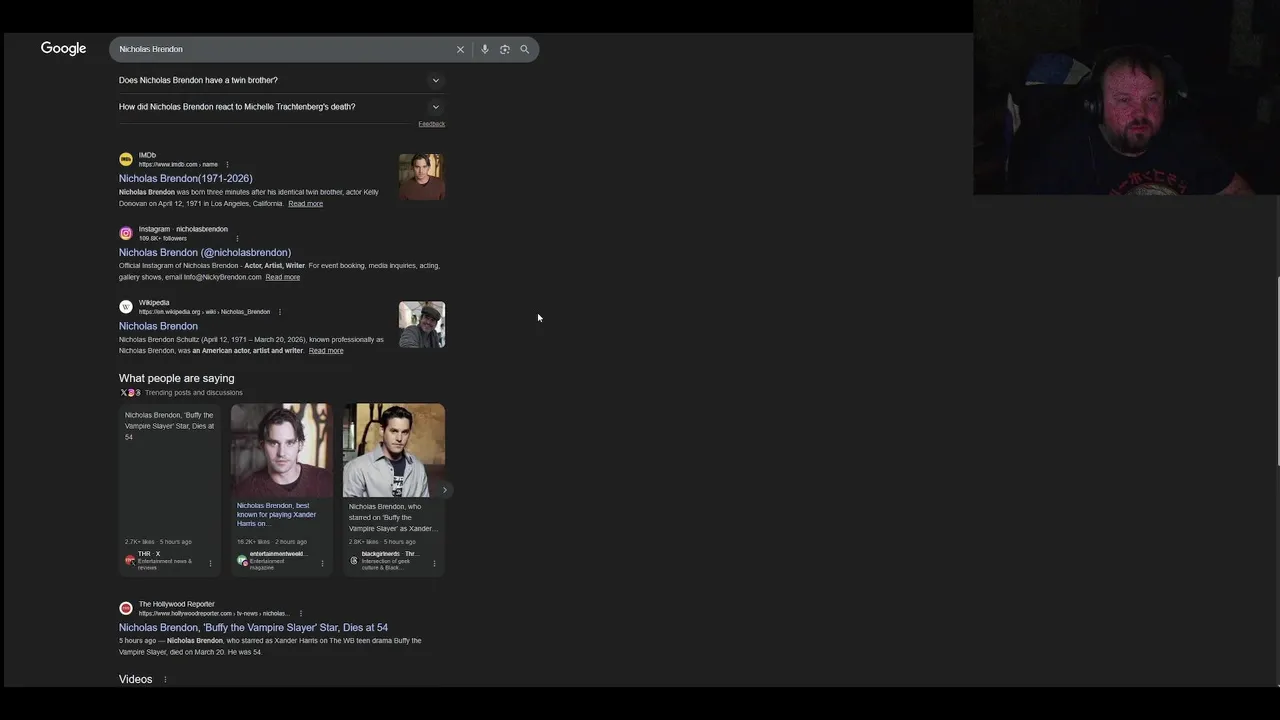Screen dimensions: 1280x720
Task: Click the Wikipedia favicon
Action: [126, 307]
